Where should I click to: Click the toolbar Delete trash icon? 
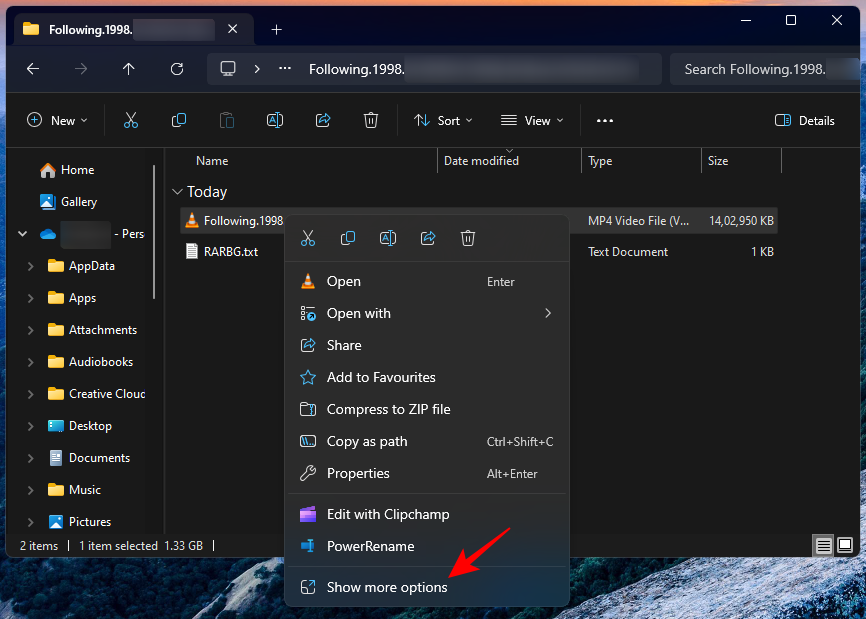point(371,120)
